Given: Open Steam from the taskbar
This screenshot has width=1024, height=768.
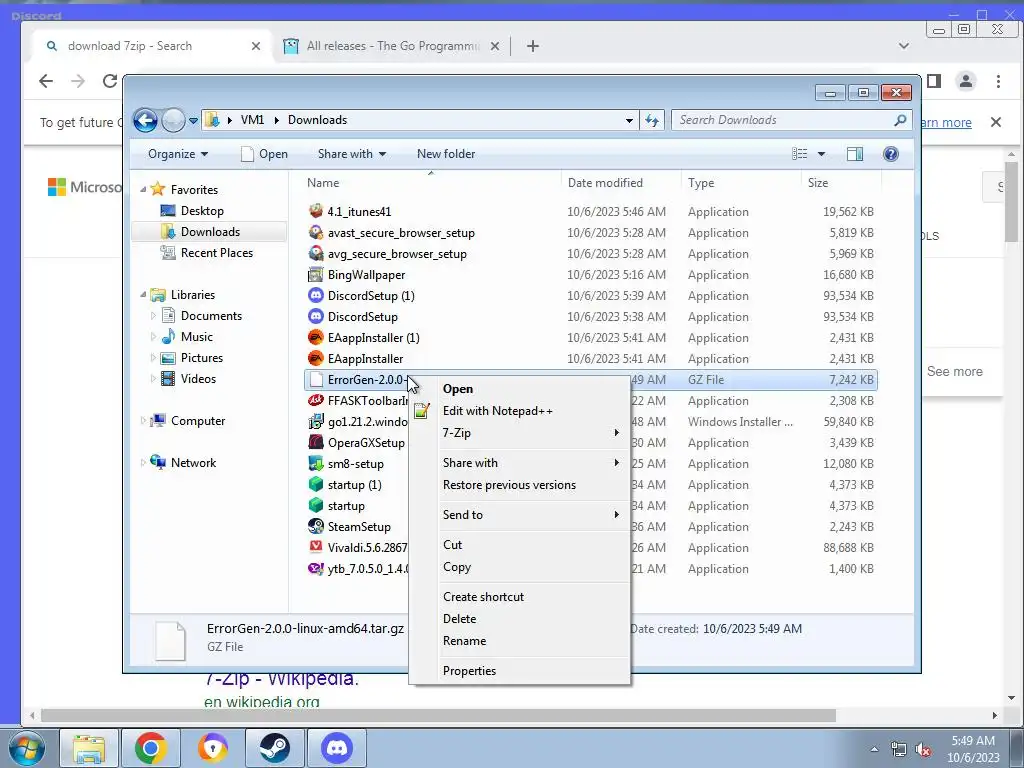Looking at the screenshot, I should [x=274, y=748].
